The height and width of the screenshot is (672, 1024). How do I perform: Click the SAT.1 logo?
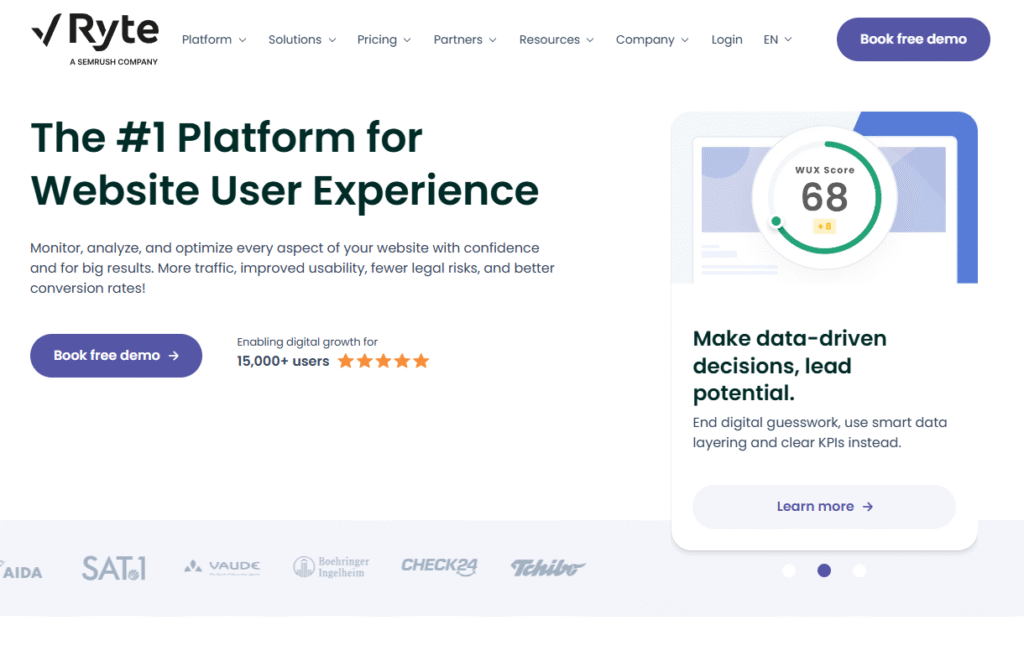(x=114, y=568)
